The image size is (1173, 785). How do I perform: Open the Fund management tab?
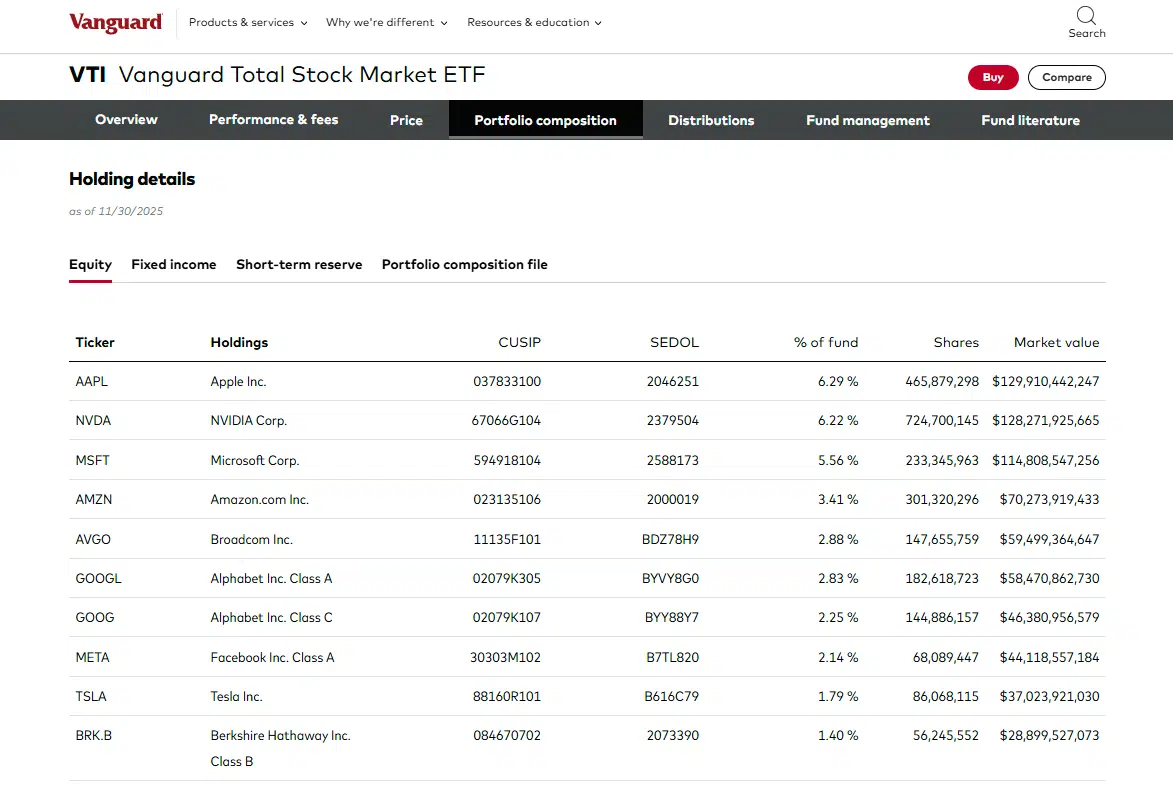click(x=867, y=120)
